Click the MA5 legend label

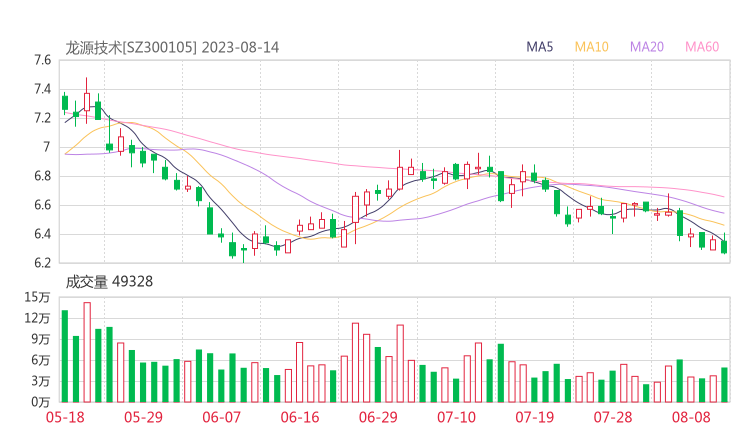(539, 47)
